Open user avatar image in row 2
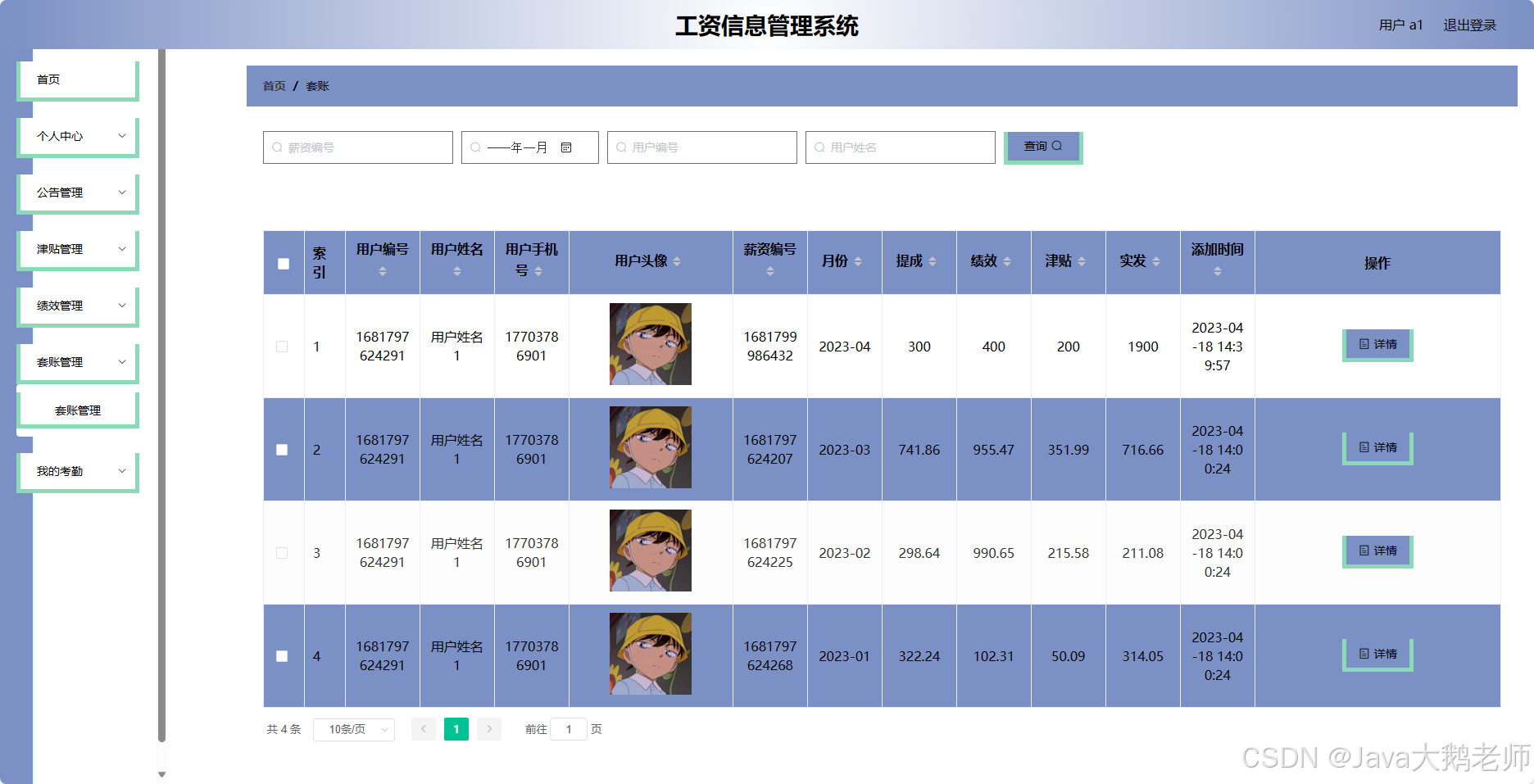 [x=651, y=447]
